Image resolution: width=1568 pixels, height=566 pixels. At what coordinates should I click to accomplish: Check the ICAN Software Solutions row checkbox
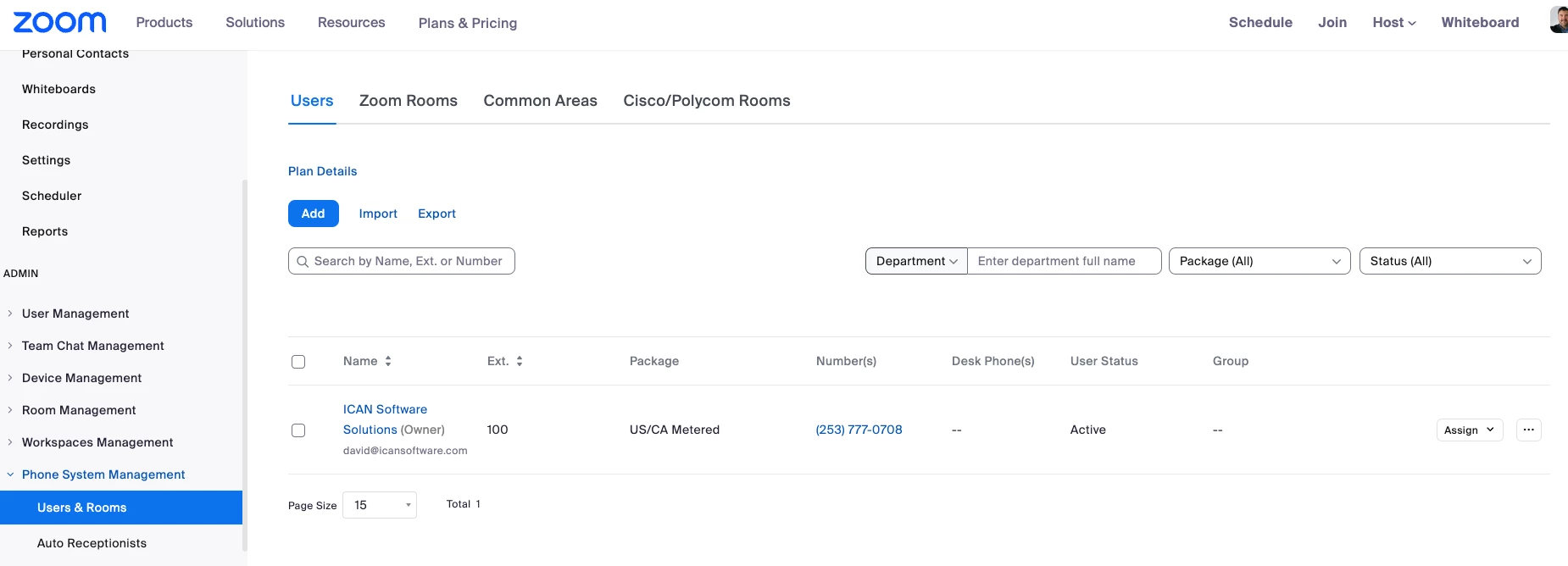(x=298, y=430)
